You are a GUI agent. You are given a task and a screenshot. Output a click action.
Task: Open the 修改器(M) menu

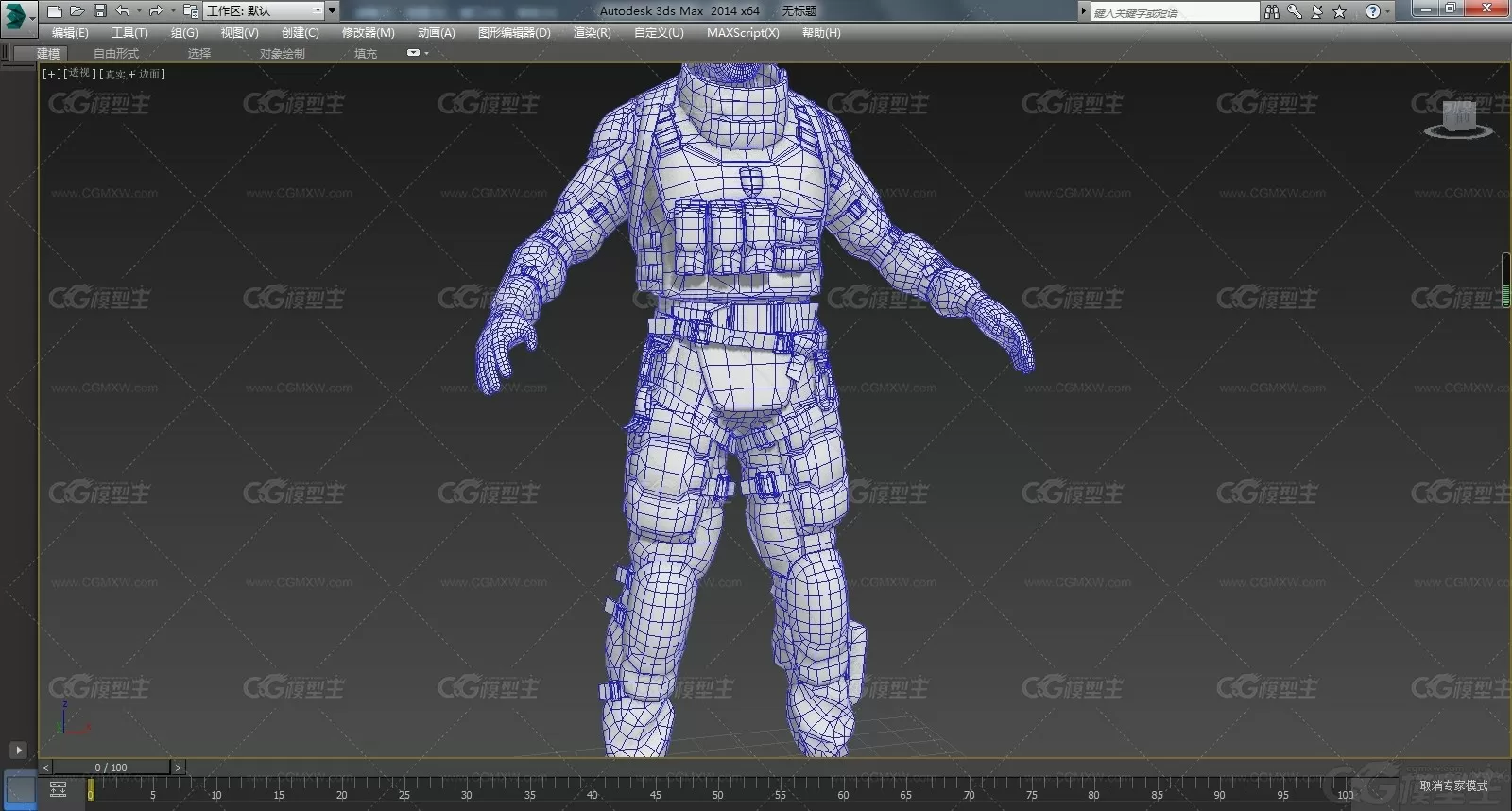pos(368,32)
